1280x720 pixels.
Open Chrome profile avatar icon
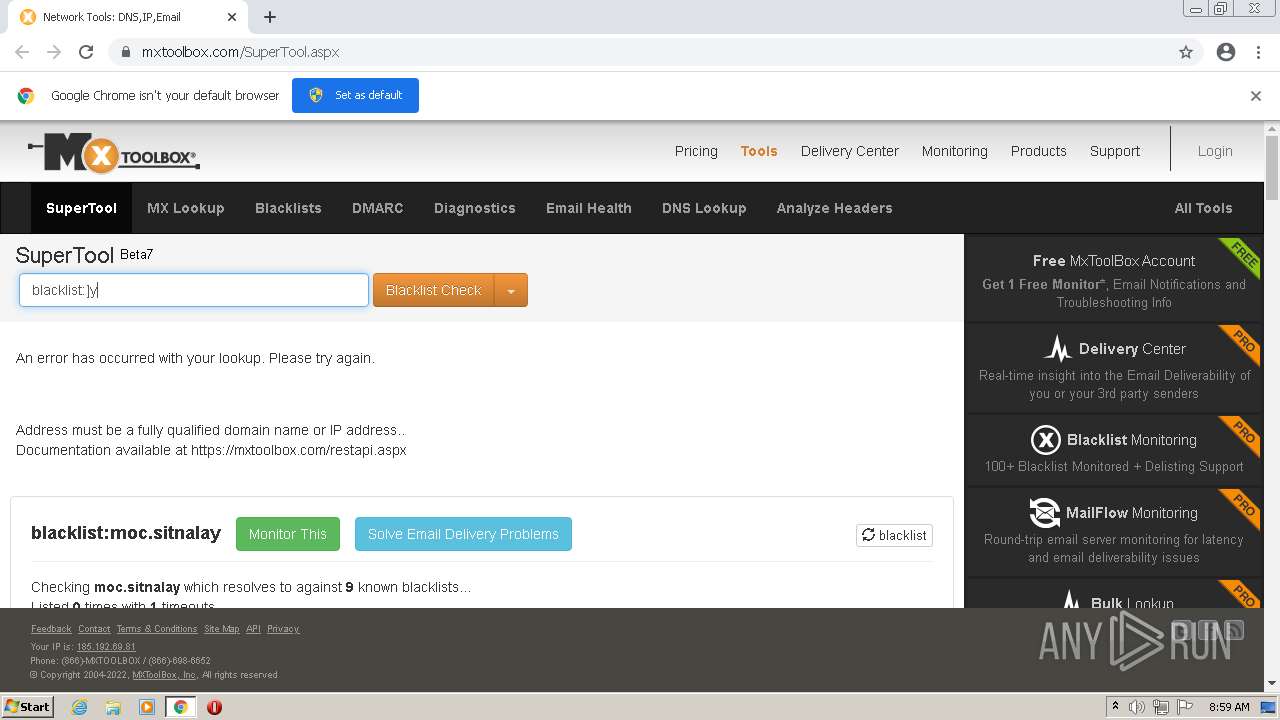coord(1226,52)
